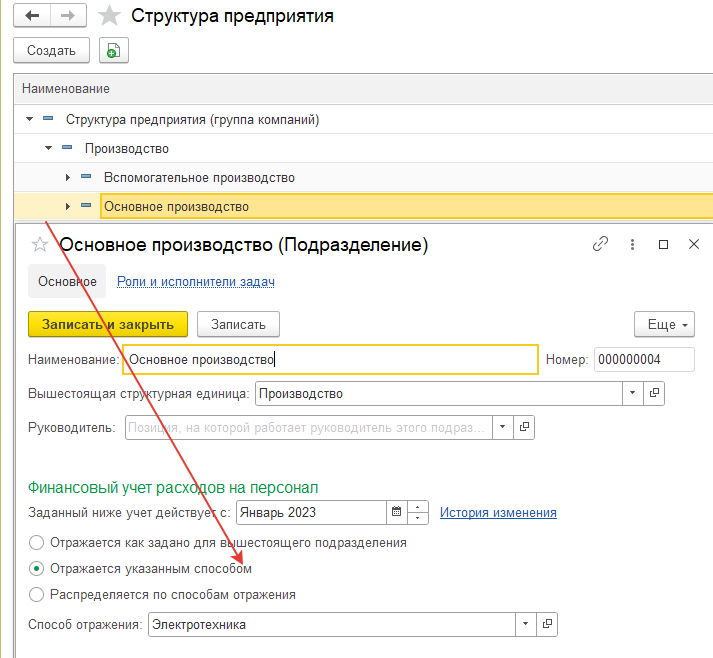This screenshot has width=713, height=658.
Task: Open calendar picker for Январь 2023
Action: point(397,512)
